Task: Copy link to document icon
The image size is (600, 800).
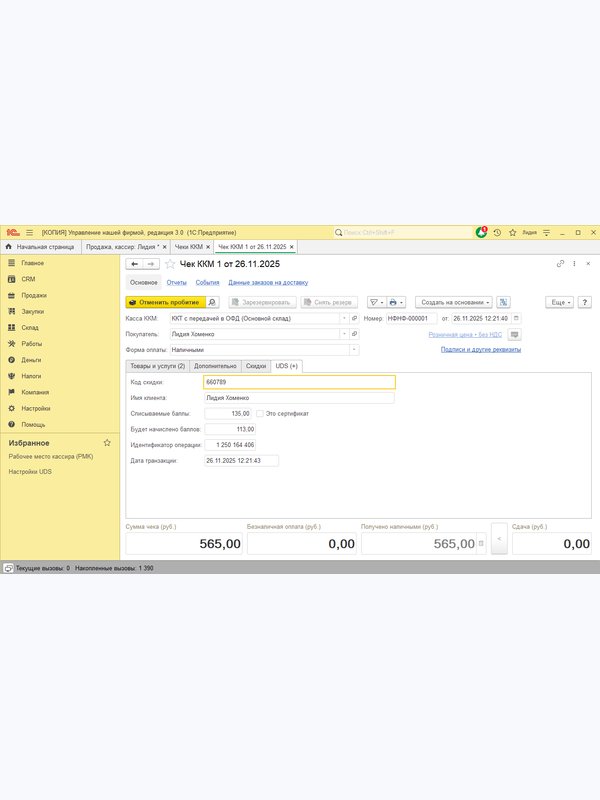Action: (560, 264)
